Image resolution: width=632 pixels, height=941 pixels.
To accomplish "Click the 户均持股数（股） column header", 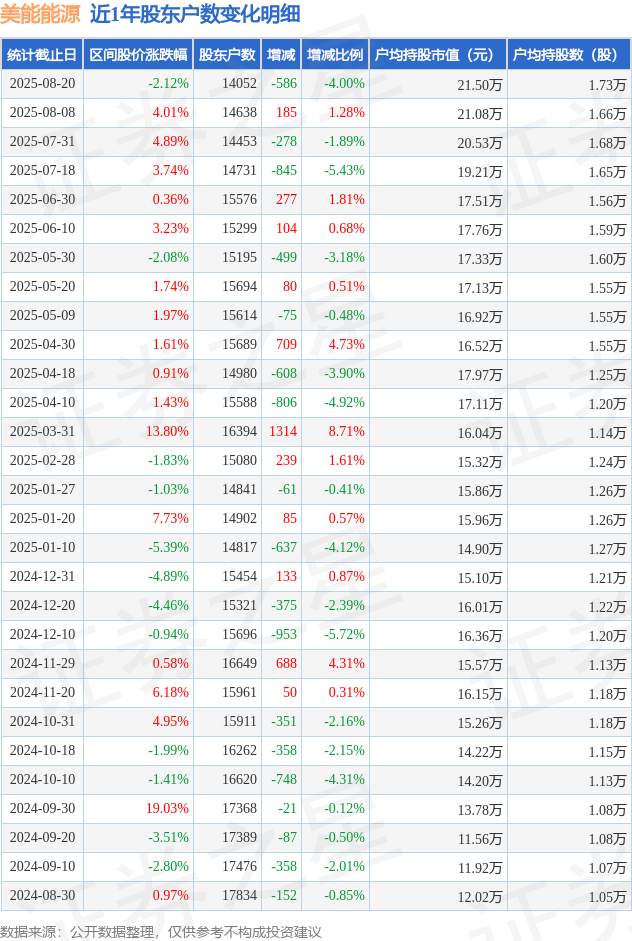I will click(567, 55).
